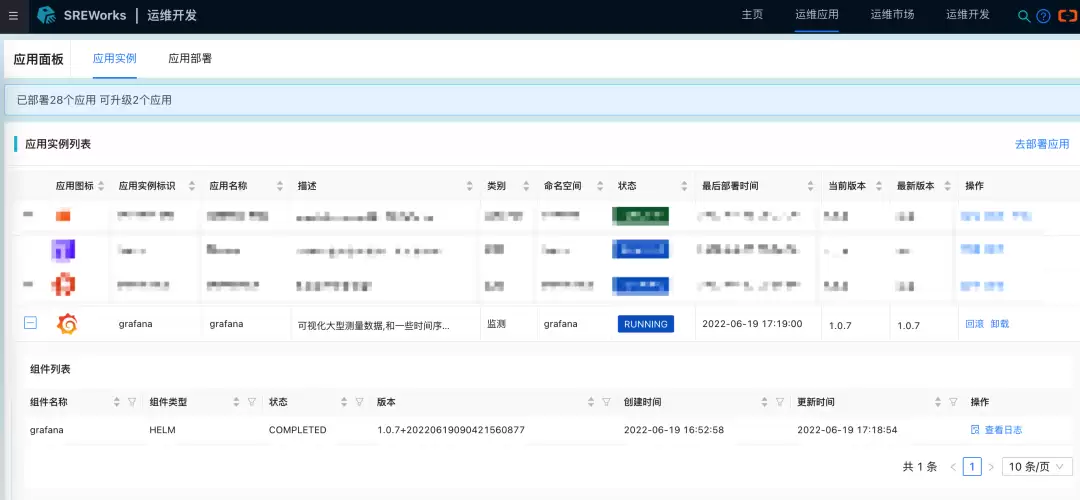Click the HELM component type cell

(163, 430)
